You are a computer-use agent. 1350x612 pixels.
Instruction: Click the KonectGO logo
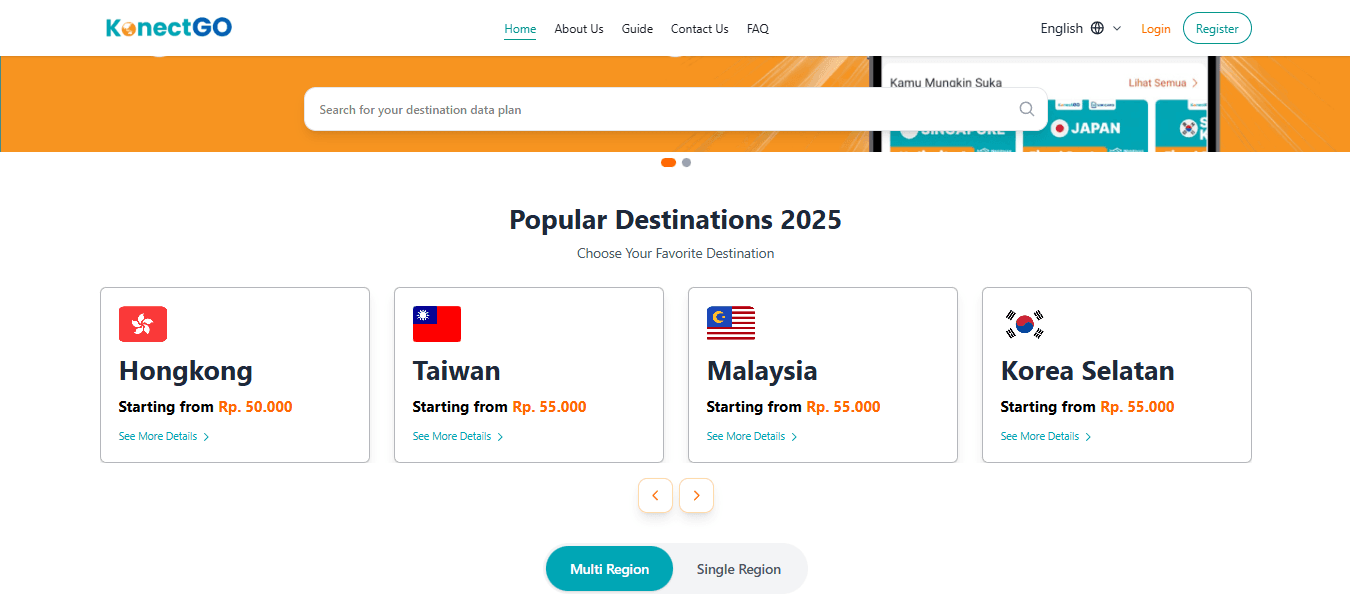point(169,28)
